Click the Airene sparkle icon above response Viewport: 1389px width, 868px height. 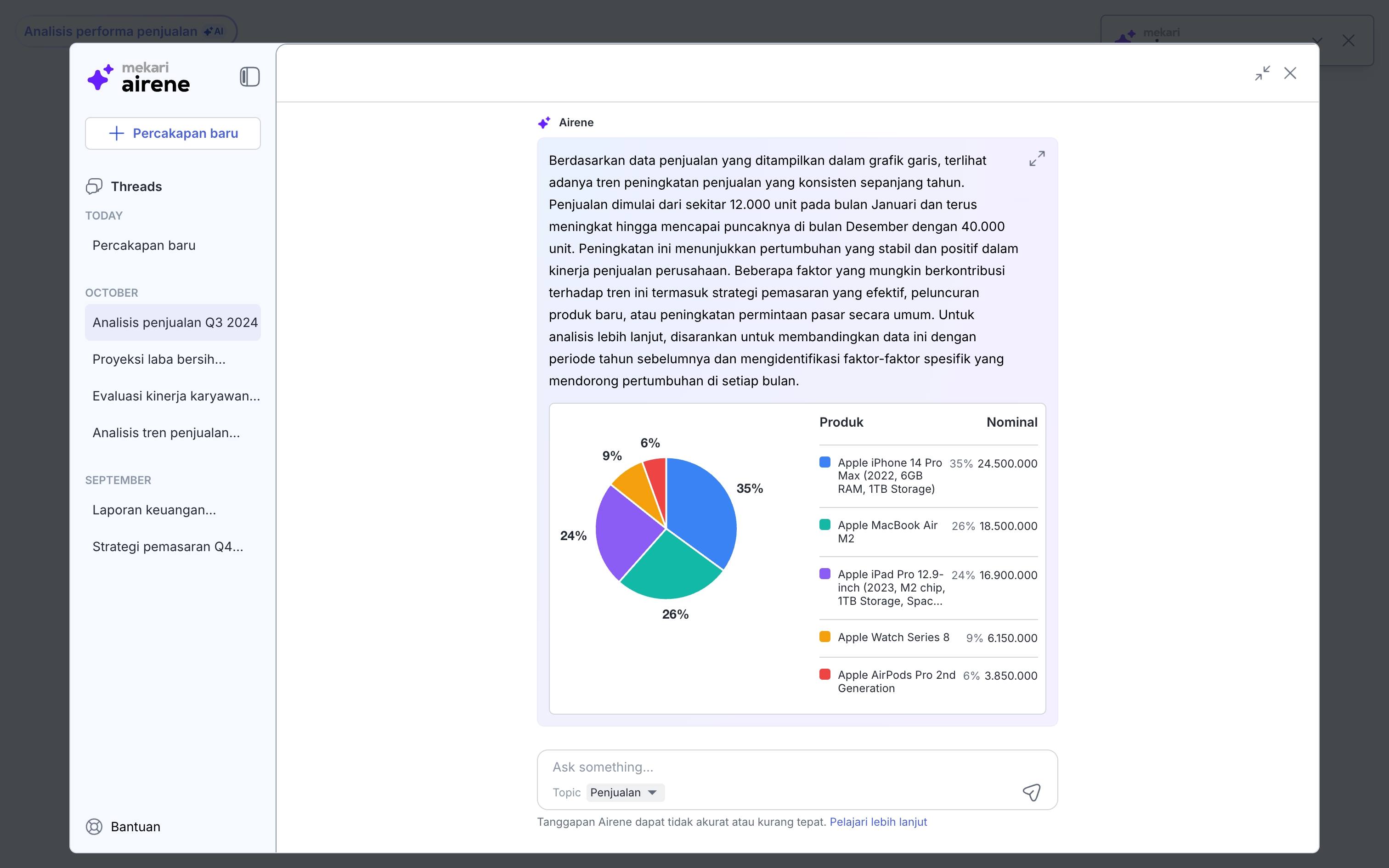point(544,122)
